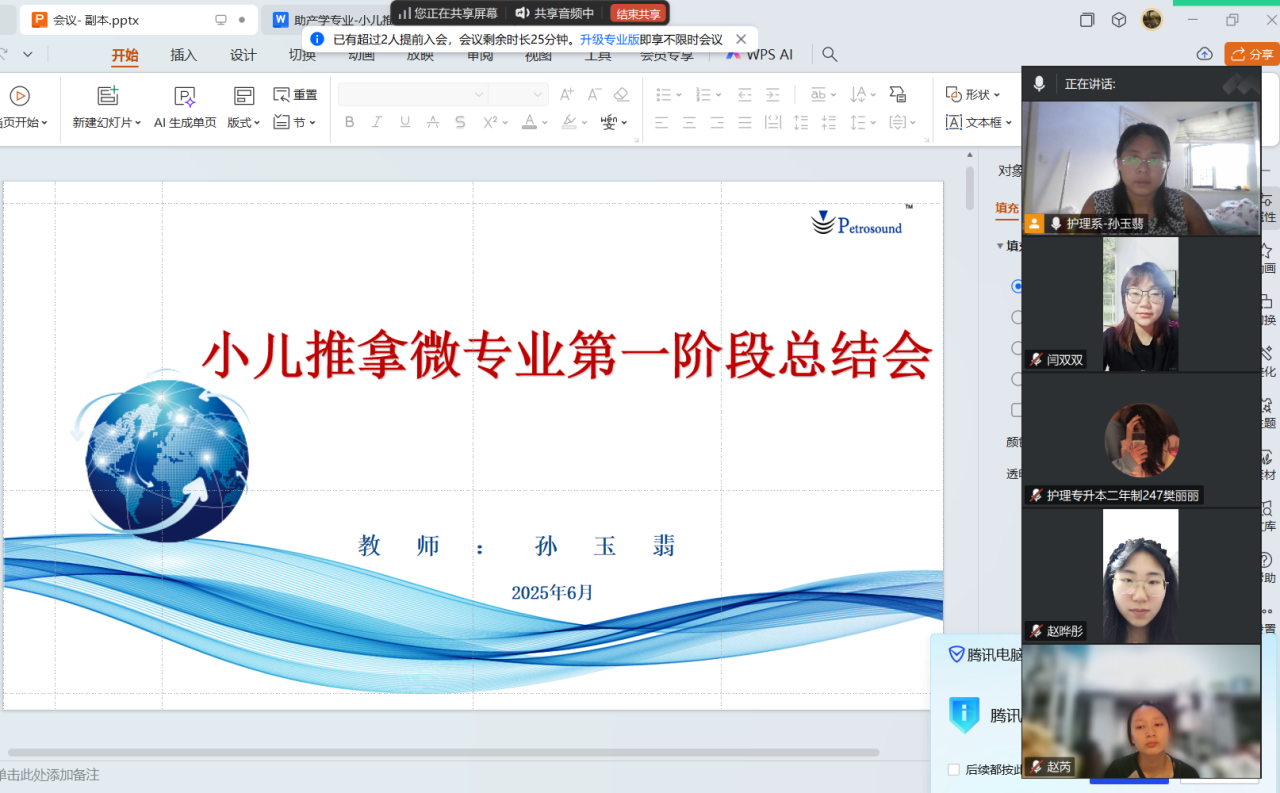Screen dimensions: 1280x793
Task: Click the 升级专业版 upgrade link
Action: (x=609, y=39)
